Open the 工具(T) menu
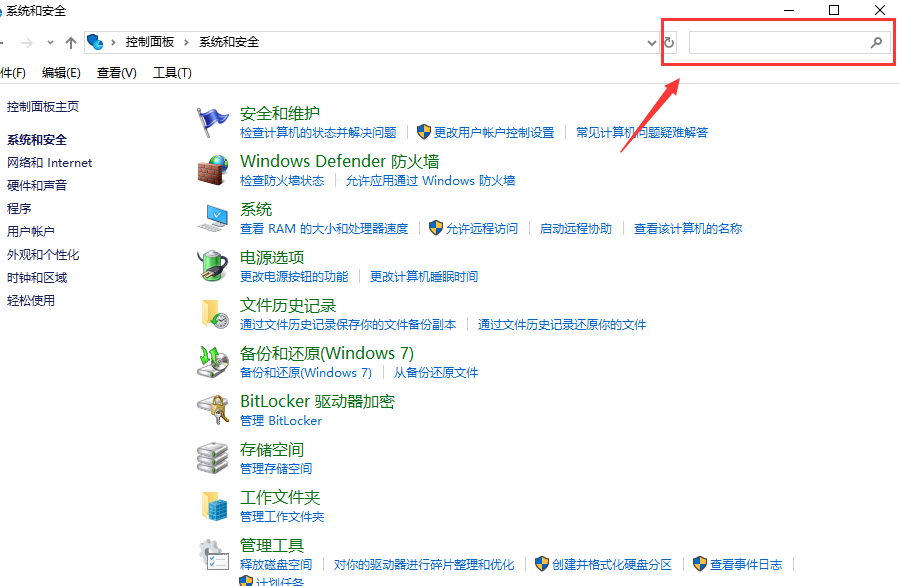 [x=172, y=73]
